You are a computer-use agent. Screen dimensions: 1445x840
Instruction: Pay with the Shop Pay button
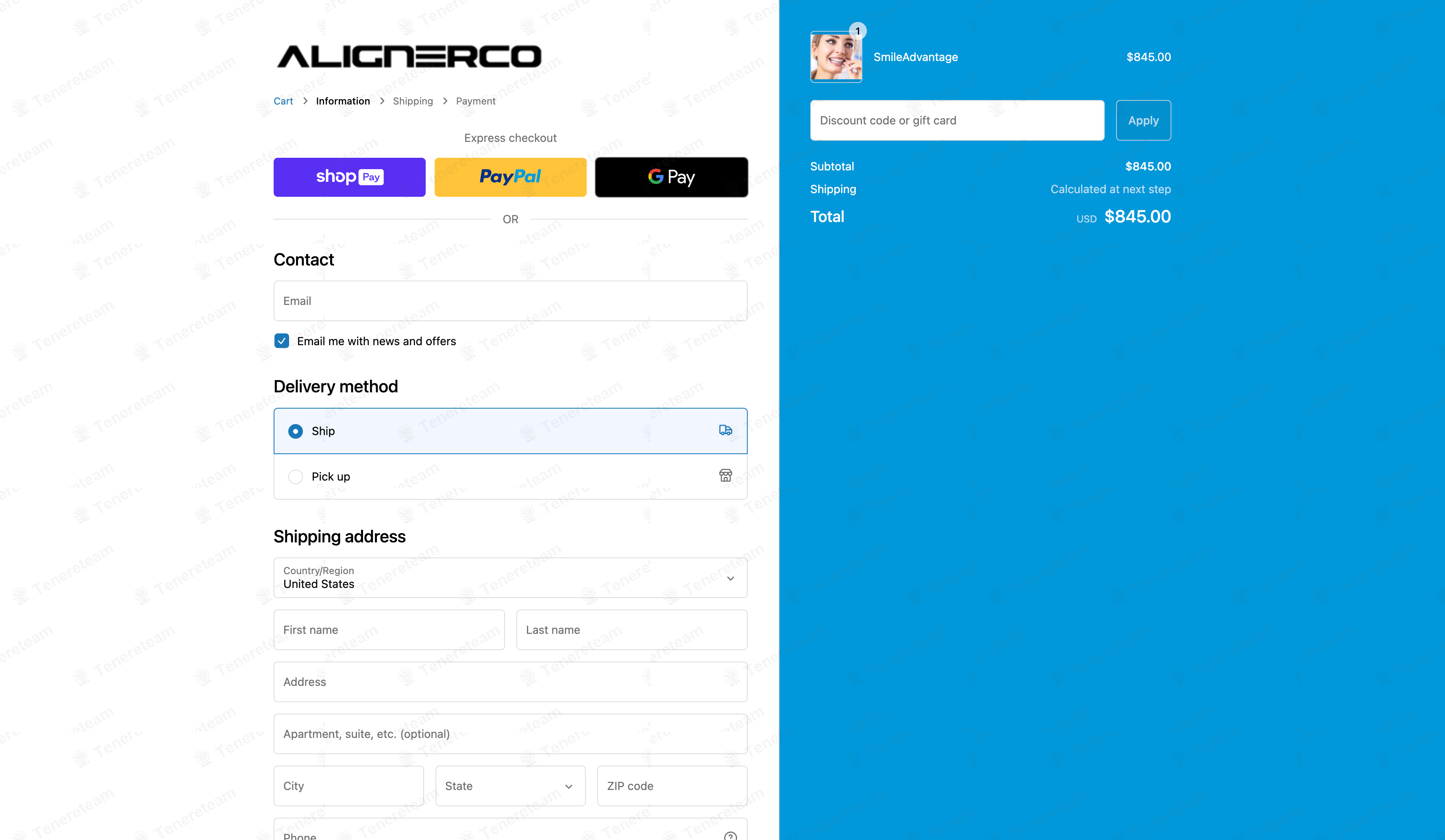pyautogui.click(x=349, y=177)
